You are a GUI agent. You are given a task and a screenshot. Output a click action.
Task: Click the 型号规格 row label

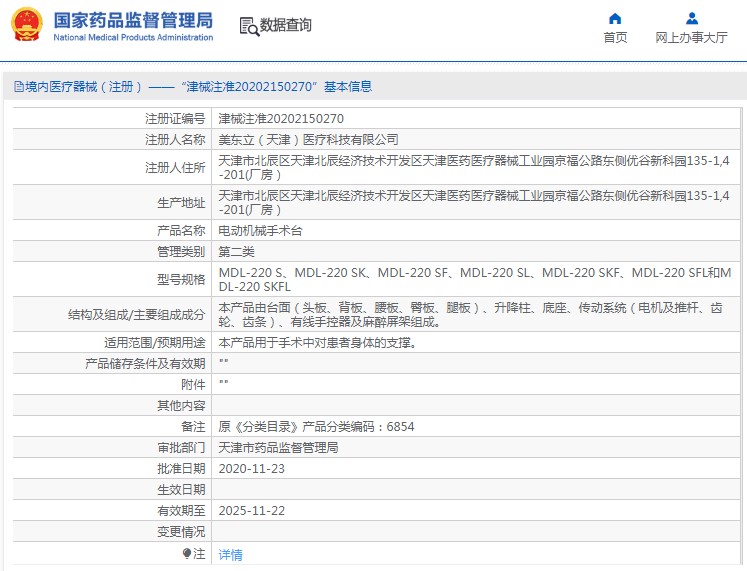(181, 280)
